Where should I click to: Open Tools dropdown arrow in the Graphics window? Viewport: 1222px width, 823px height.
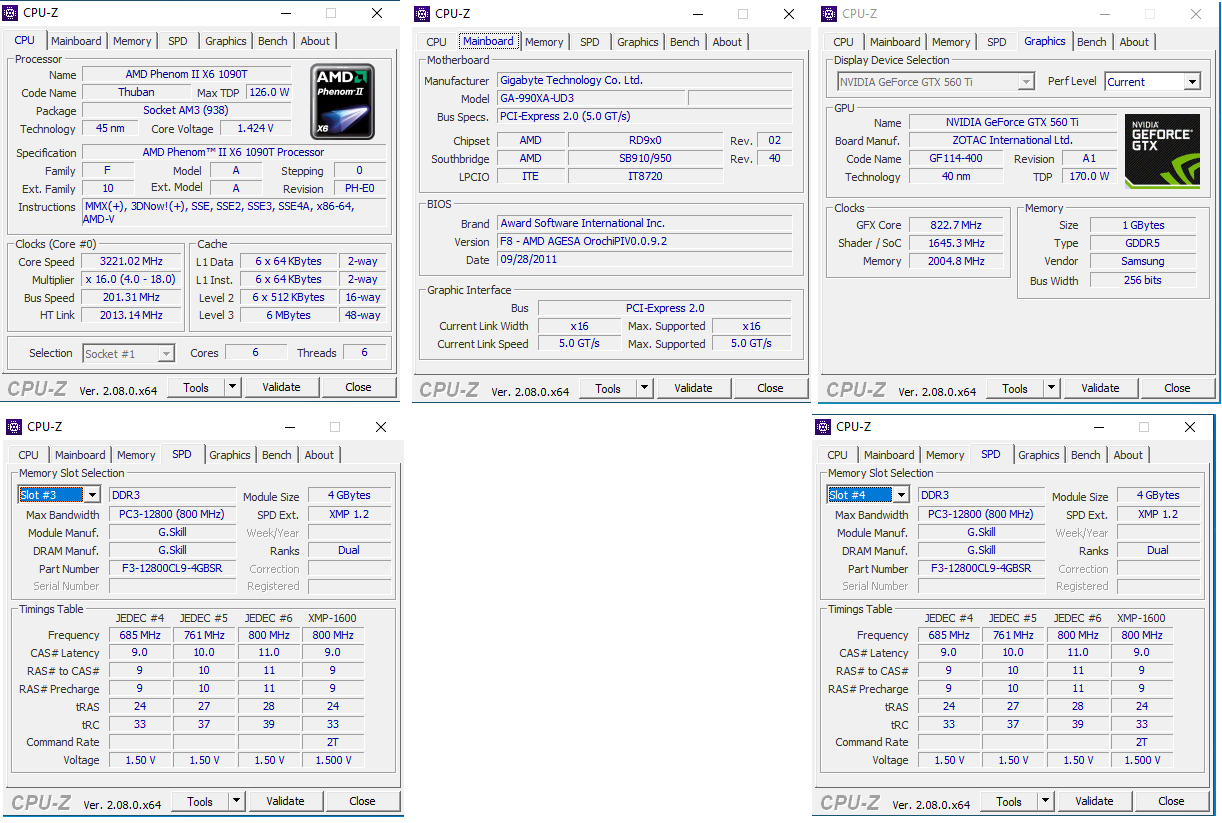point(1050,389)
